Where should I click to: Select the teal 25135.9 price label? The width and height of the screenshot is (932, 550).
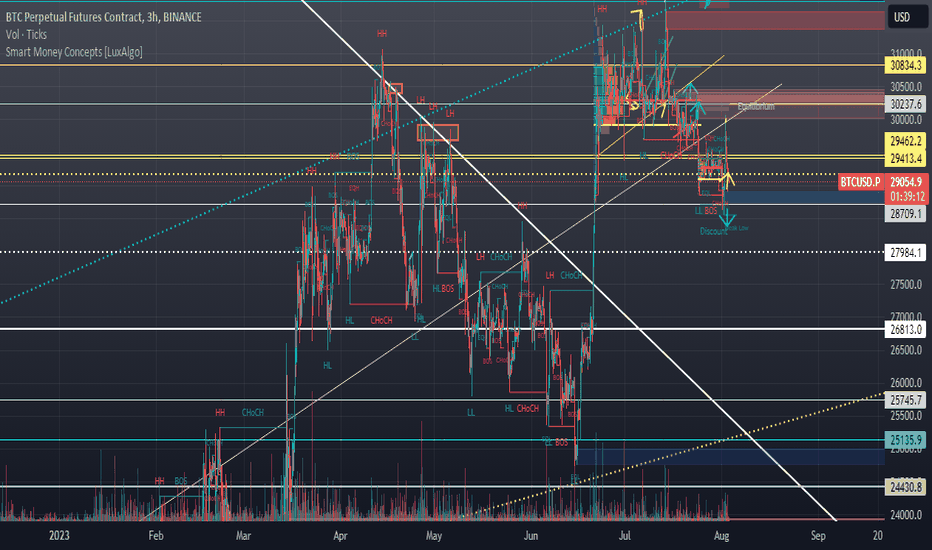coord(906,440)
